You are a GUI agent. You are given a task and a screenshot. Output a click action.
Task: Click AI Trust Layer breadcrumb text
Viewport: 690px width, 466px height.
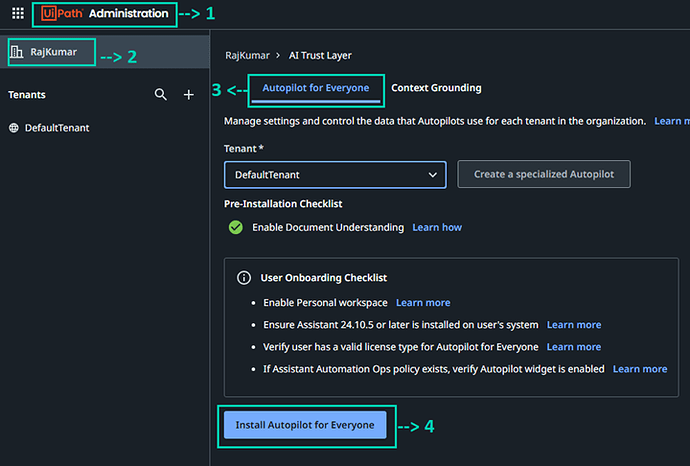320,55
